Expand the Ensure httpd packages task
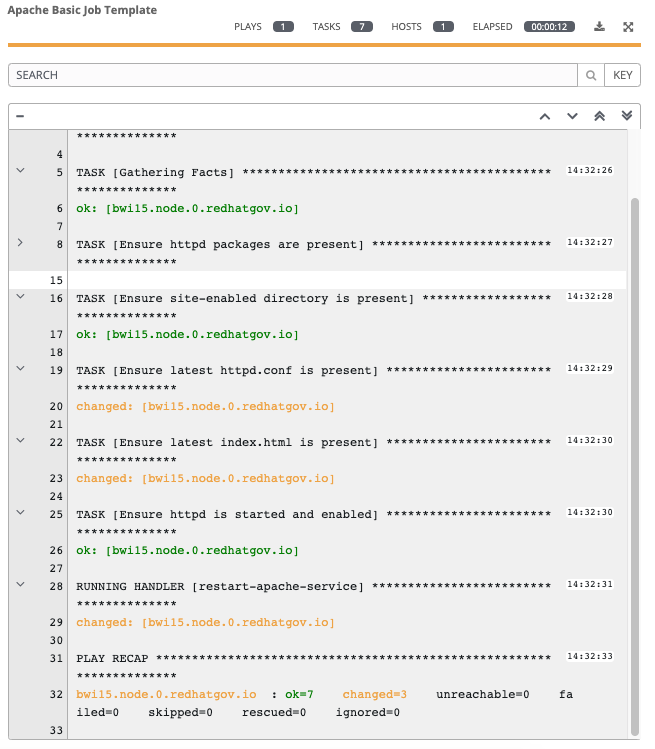The width and height of the screenshot is (655, 749). pyautogui.click(x=21, y=243)
